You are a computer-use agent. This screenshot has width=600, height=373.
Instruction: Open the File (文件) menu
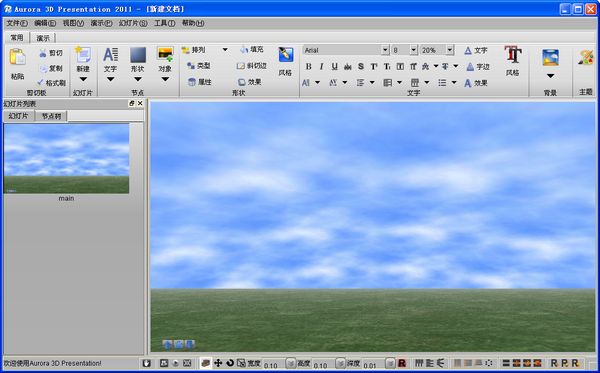click(x=17, y=23)
